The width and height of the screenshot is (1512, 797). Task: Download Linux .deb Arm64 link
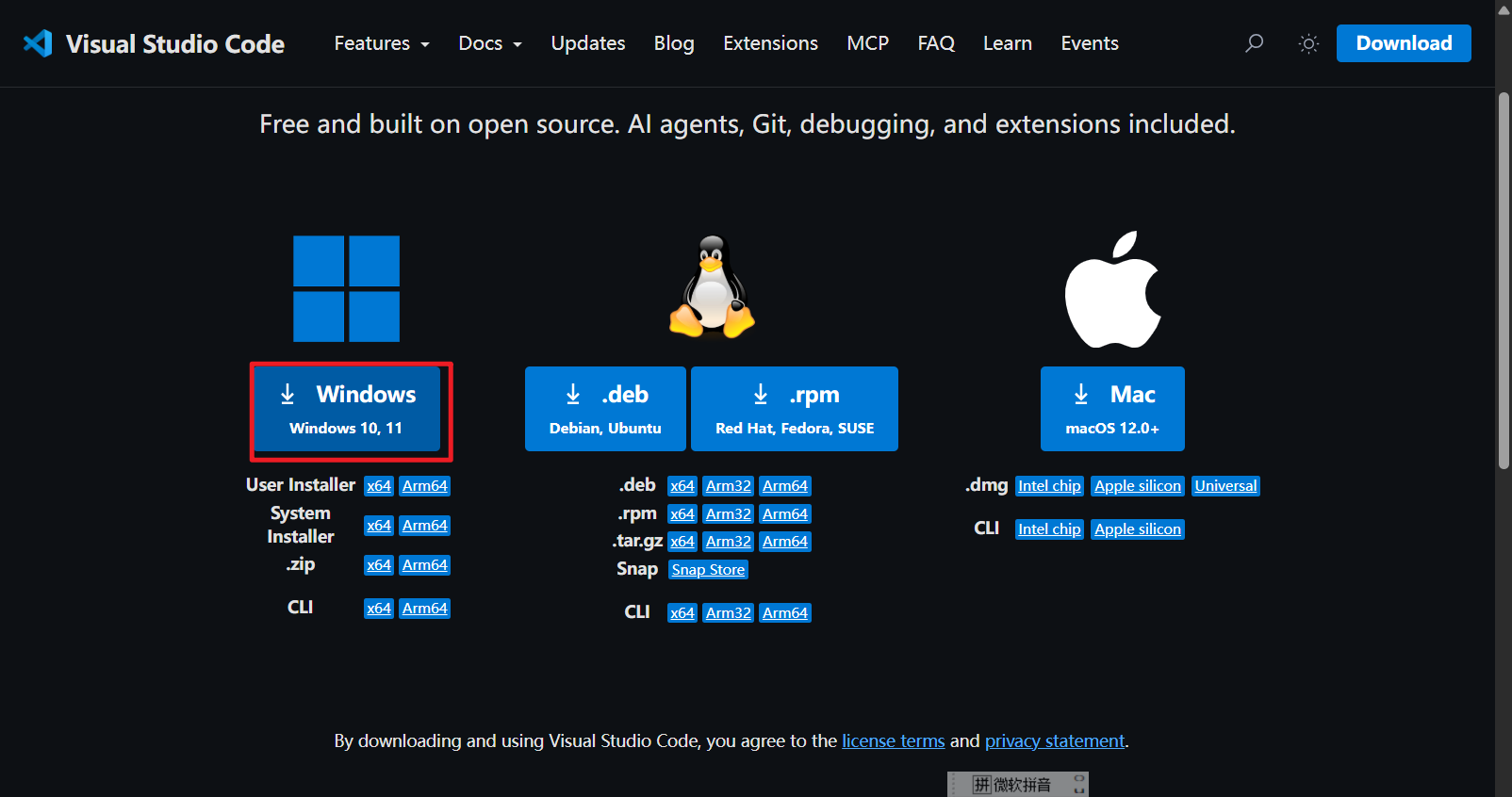point(785,486)
